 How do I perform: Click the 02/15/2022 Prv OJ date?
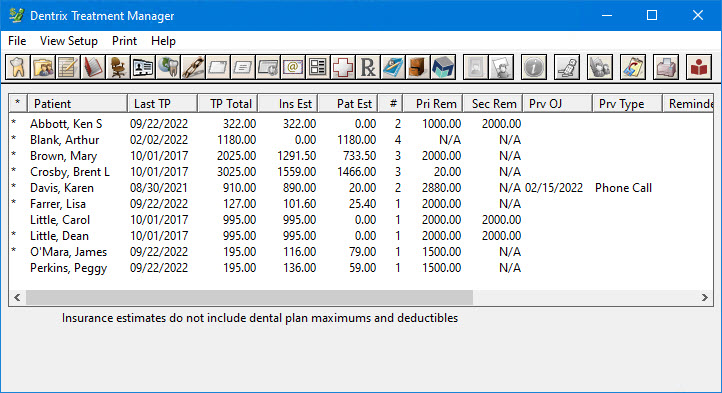click(554, 188)
